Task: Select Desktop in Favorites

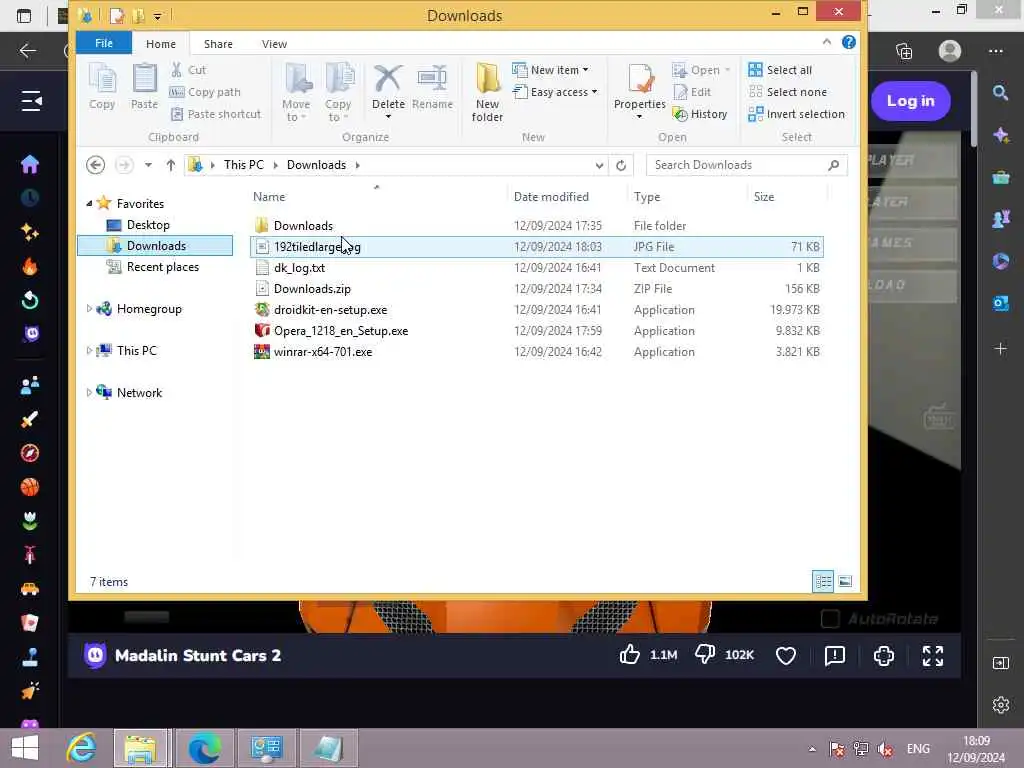Action: coord(148,225)
